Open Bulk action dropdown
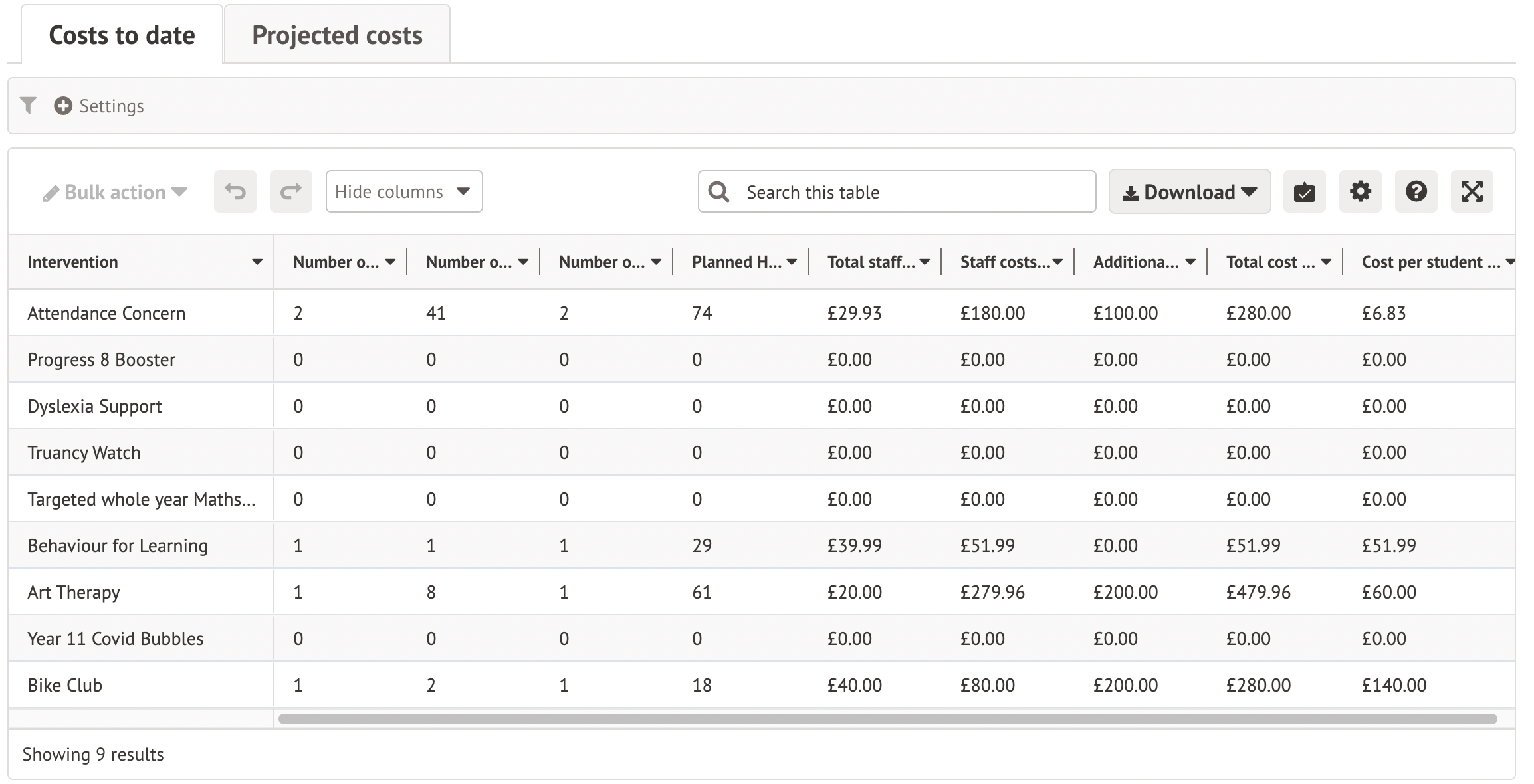This screenshot has height=784, width=1534. pyautogui.click(x=115, y=193)
